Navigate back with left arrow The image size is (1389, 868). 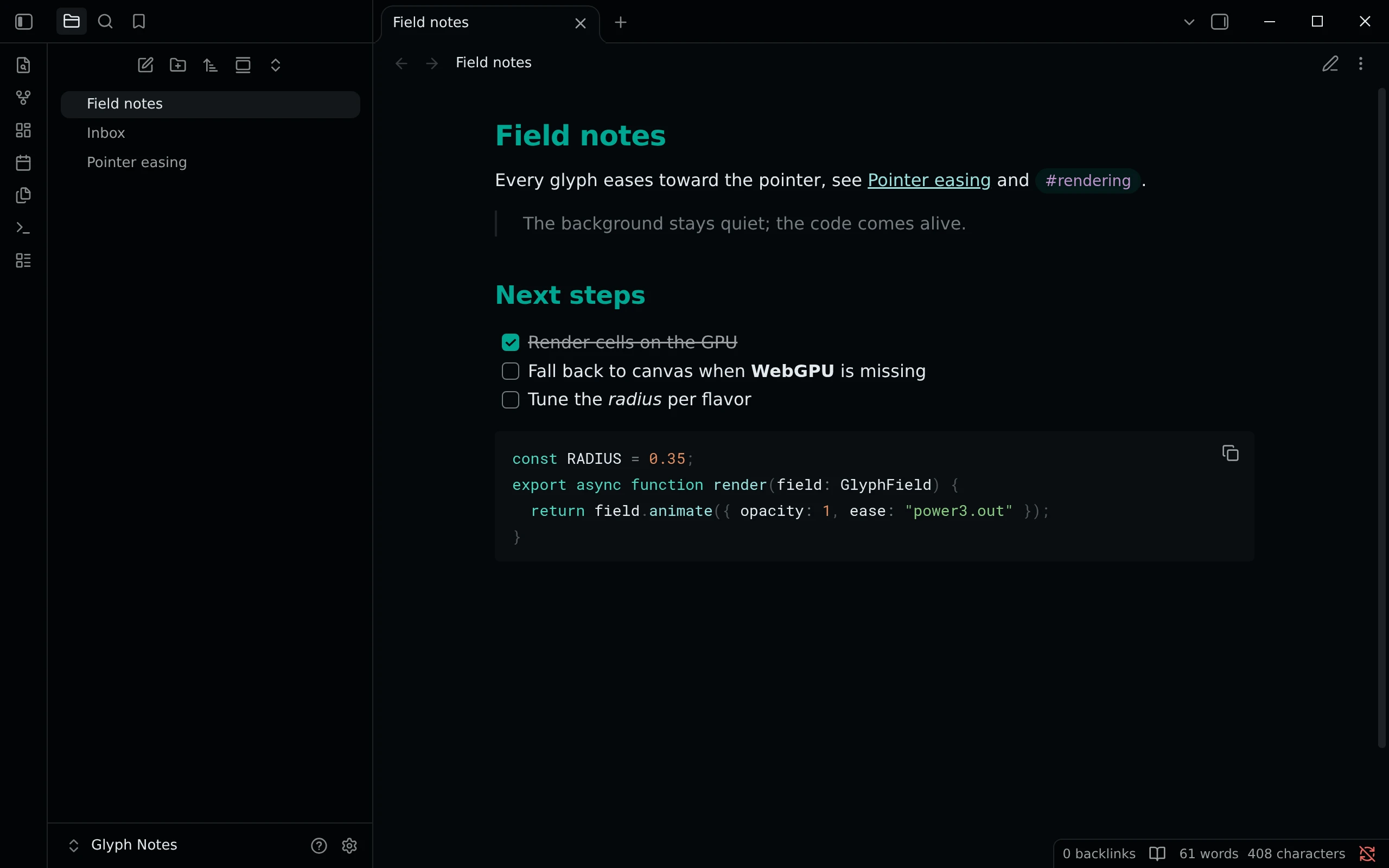coord(402,63)
